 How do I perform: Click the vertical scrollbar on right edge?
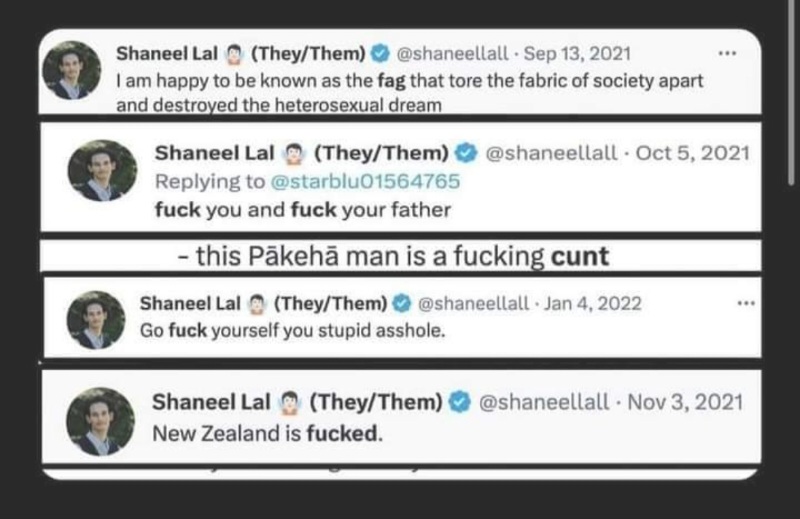click(791, 92)
